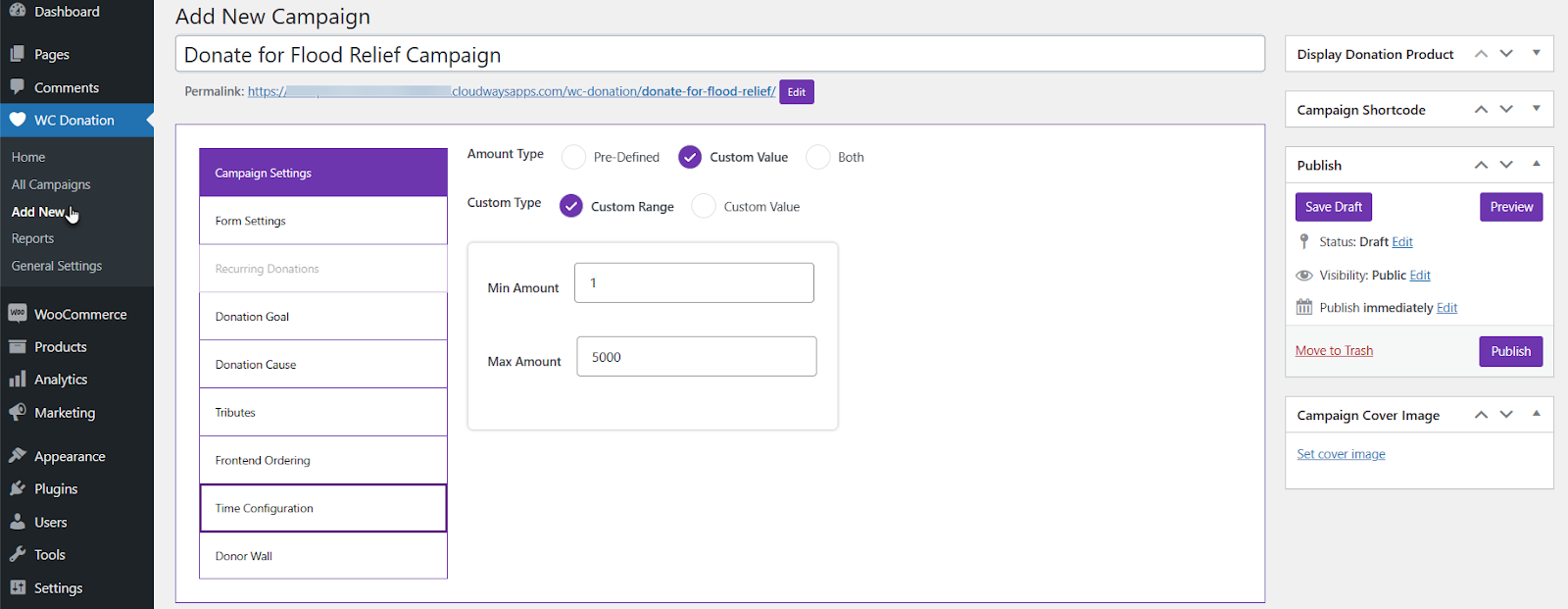This screenshot has width=1568, height=609.
Task: Click the Save Draft button
Action: click(x=1333, y=207)
